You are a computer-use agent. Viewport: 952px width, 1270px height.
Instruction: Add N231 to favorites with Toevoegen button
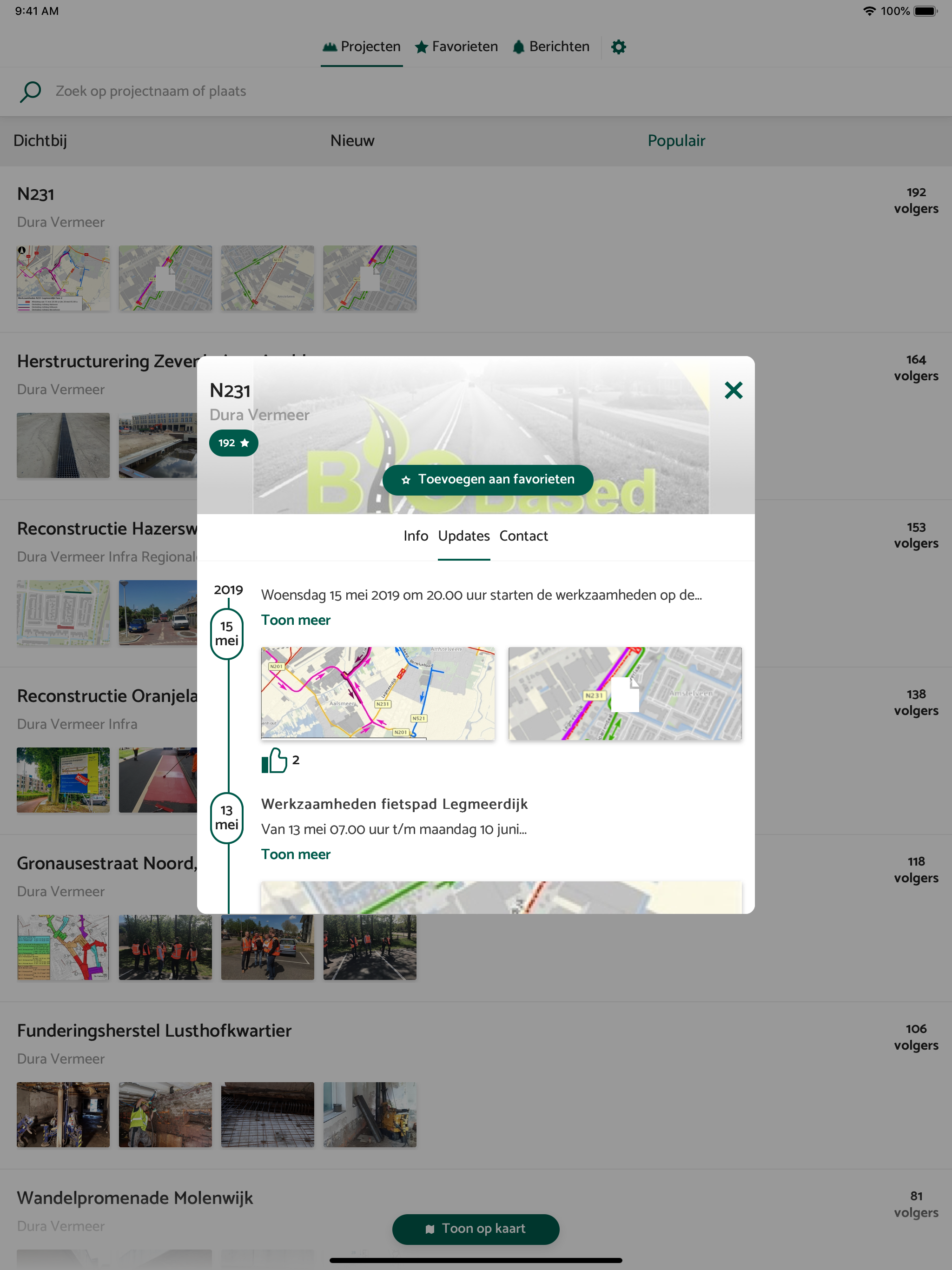point(488,479)
